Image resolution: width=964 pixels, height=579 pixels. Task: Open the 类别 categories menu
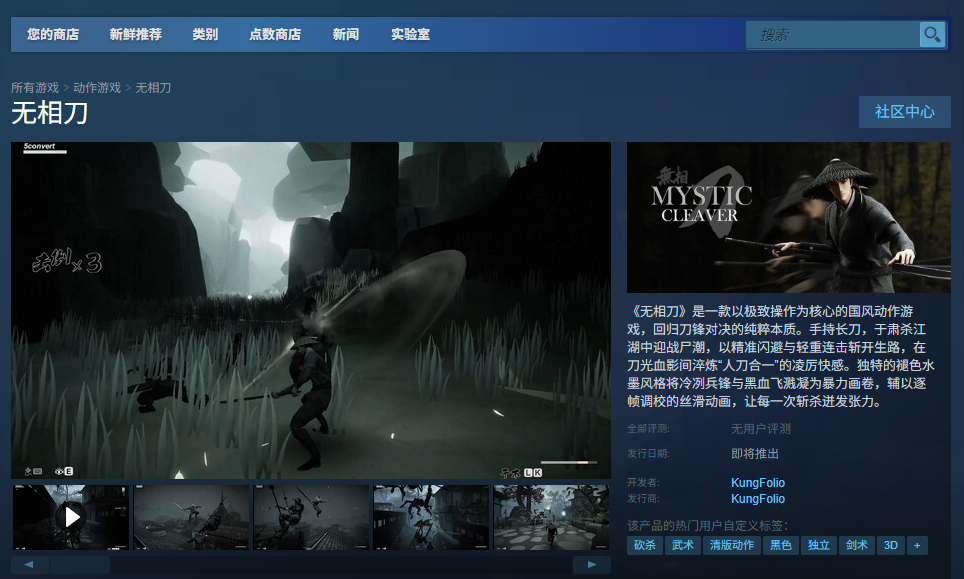click(205, 34)
